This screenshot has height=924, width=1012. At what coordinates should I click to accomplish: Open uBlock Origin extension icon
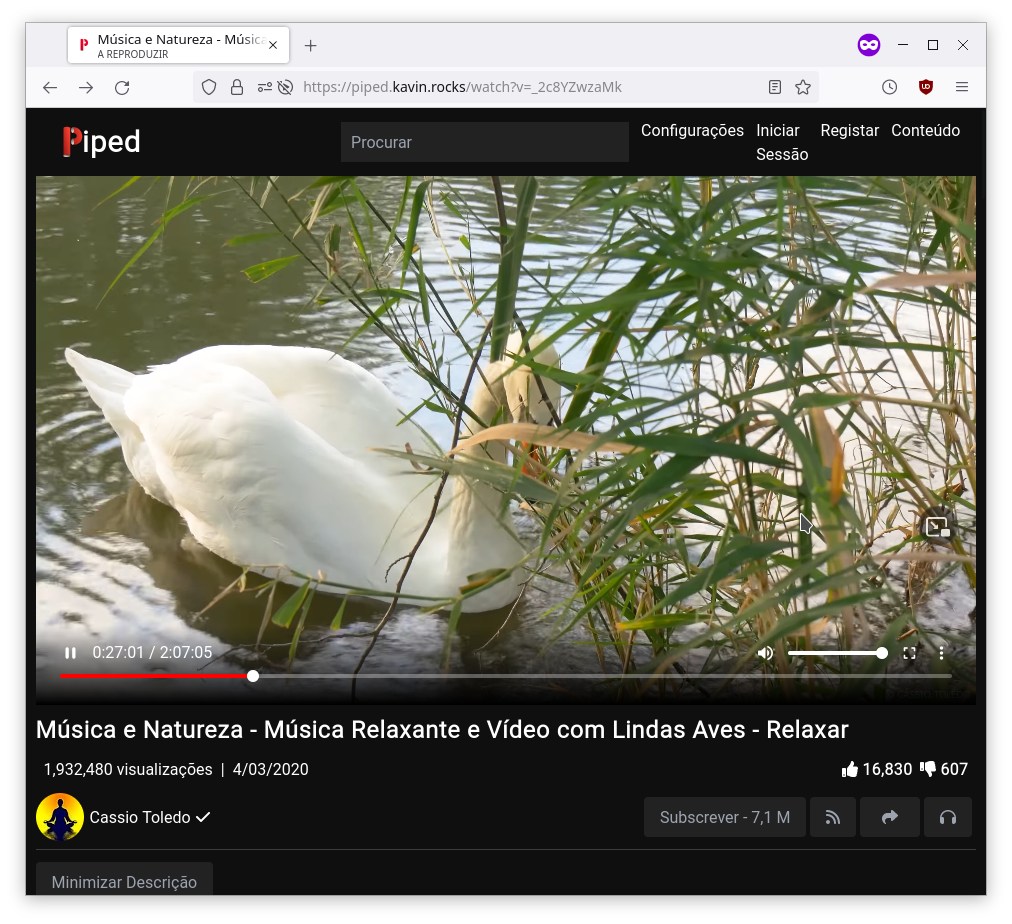click(926, 87)
